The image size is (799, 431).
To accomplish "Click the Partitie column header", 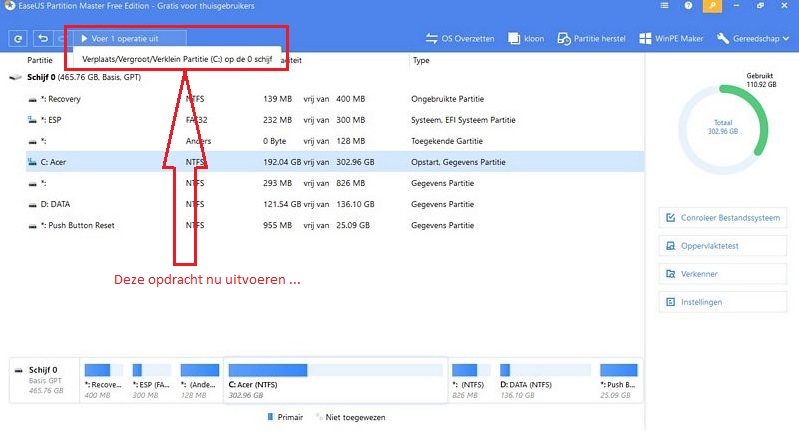I will (40, 60).
